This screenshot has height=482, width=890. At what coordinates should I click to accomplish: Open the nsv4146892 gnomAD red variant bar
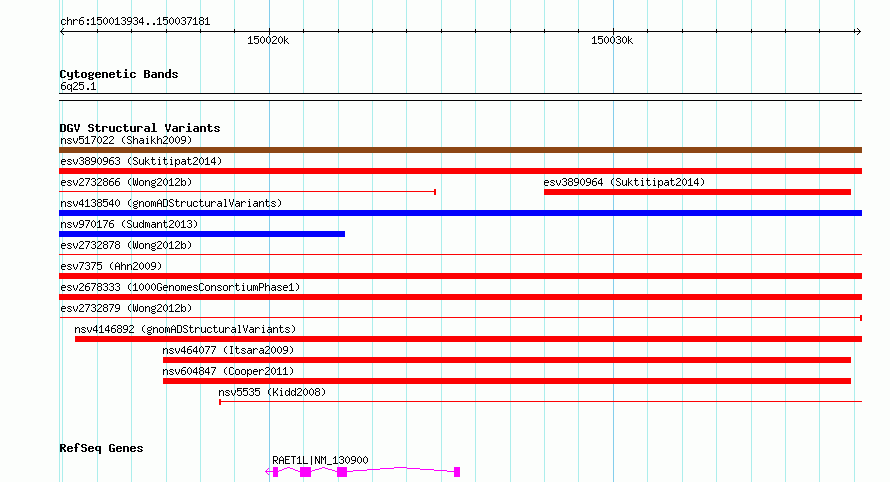[468, 339]
